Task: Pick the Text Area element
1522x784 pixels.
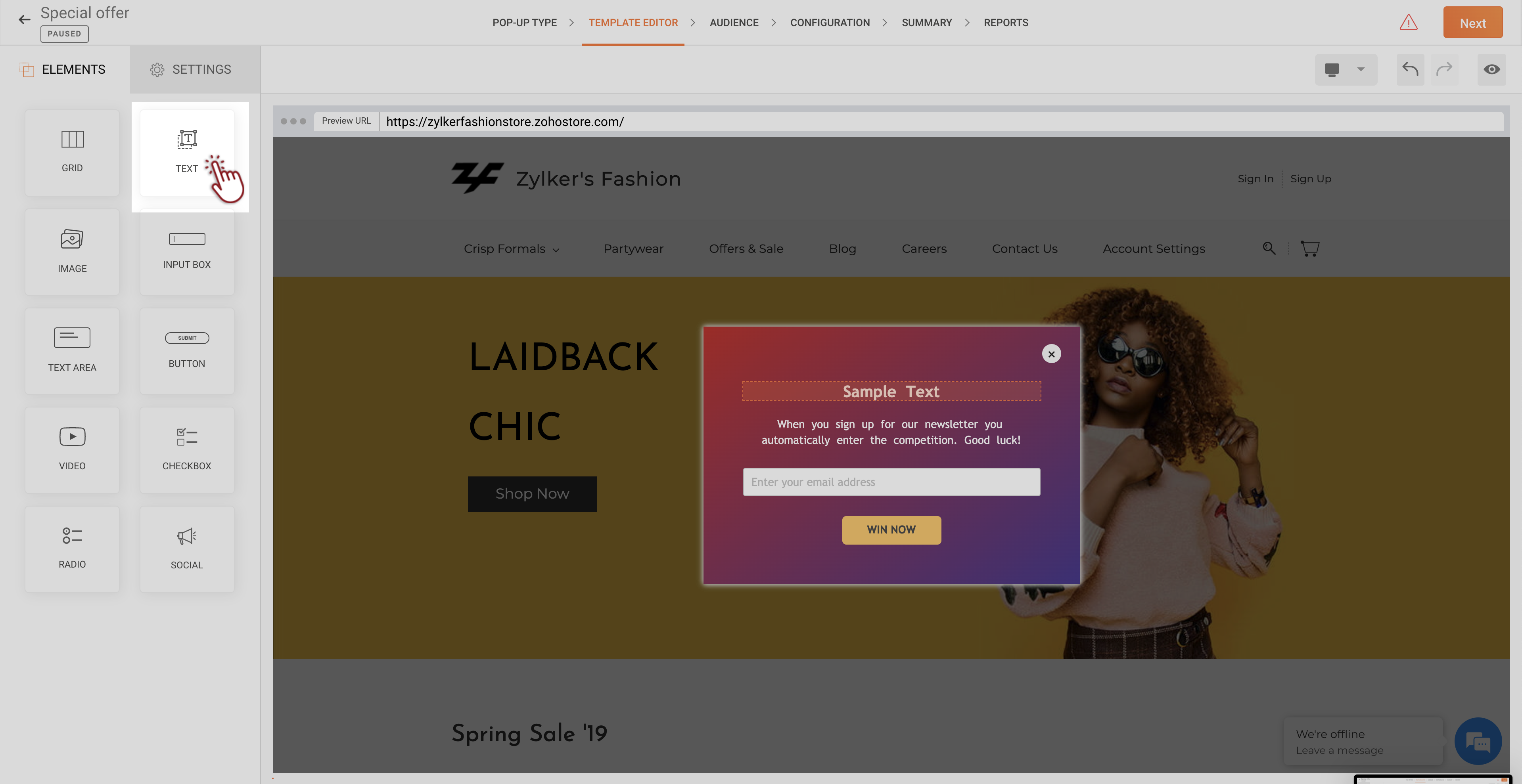Action: (x=72, y=351)
